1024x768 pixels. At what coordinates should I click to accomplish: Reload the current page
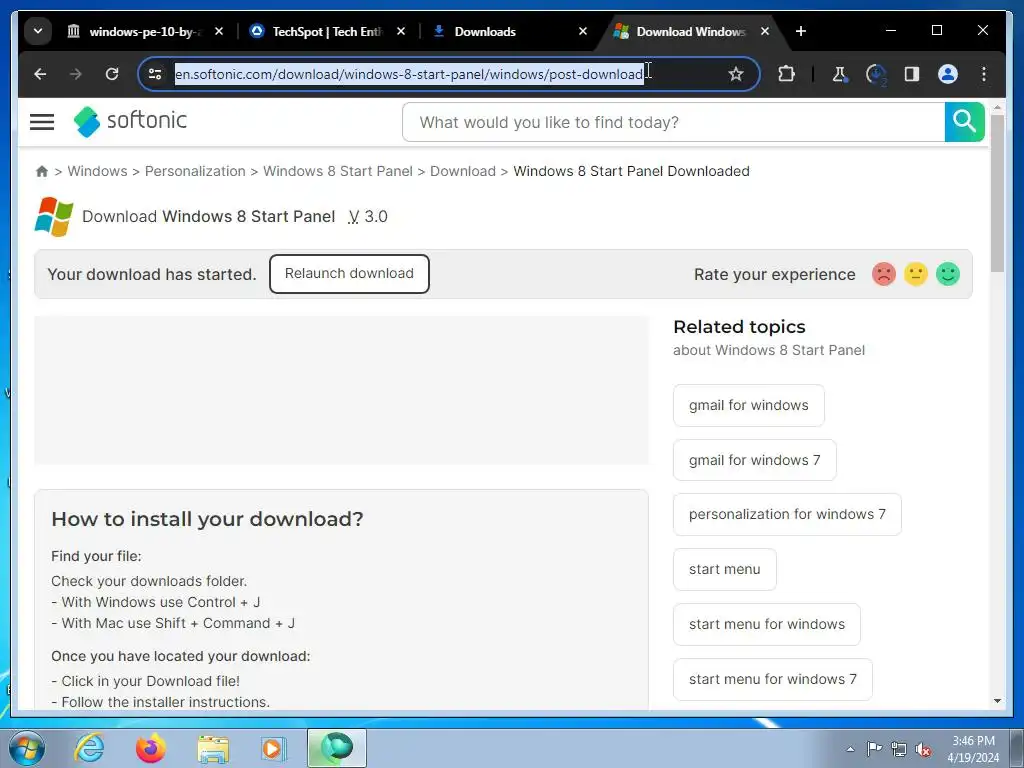(112, 74)
